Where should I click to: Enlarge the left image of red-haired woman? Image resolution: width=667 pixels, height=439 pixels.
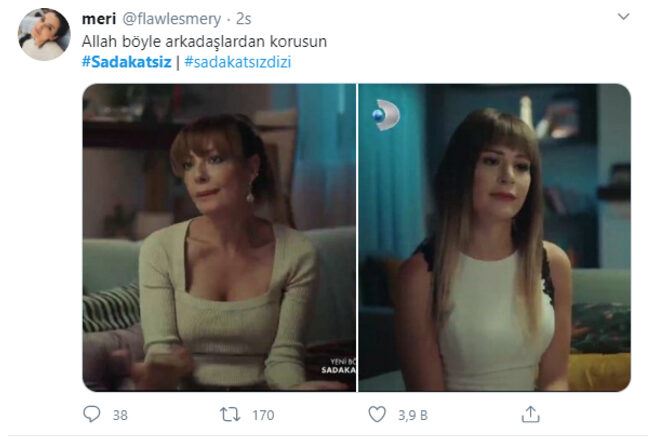[219, 237]
